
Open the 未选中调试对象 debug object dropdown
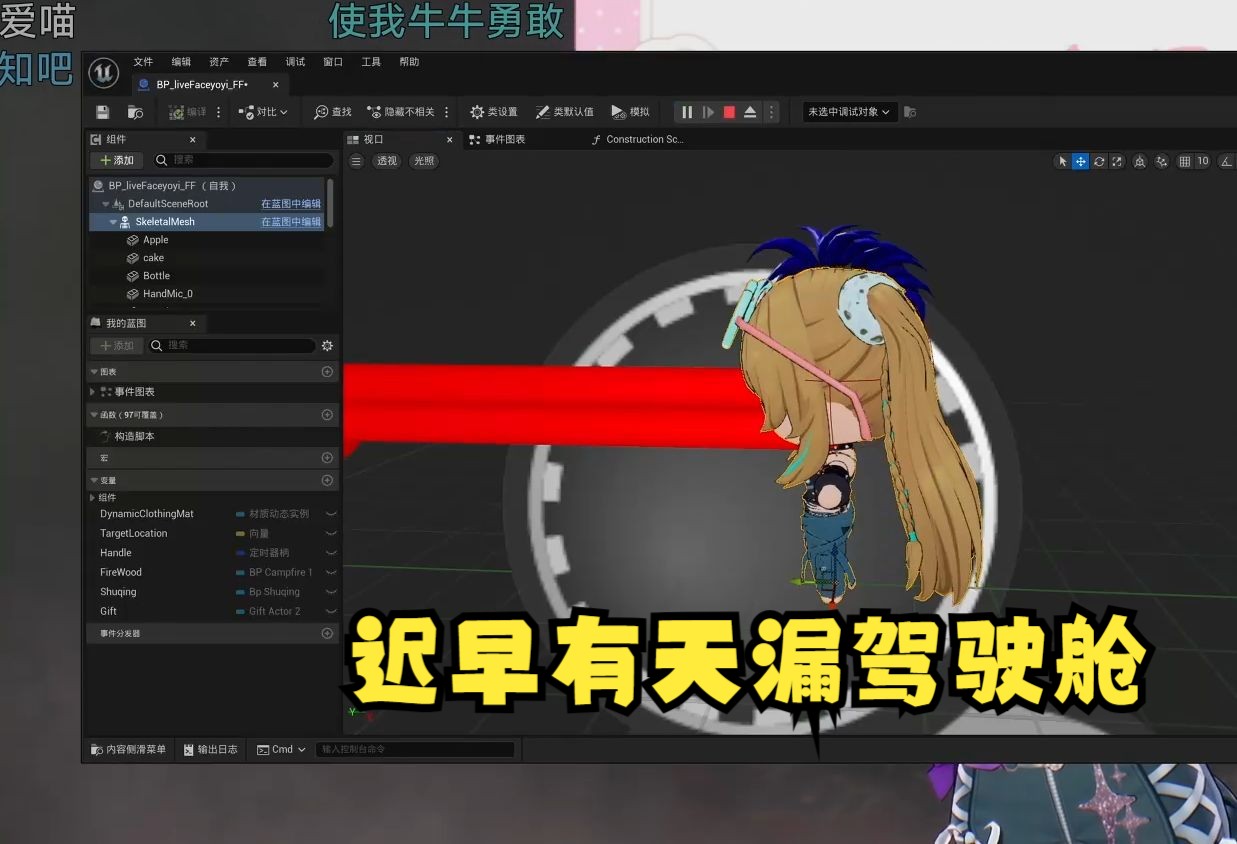coord(849,112)
